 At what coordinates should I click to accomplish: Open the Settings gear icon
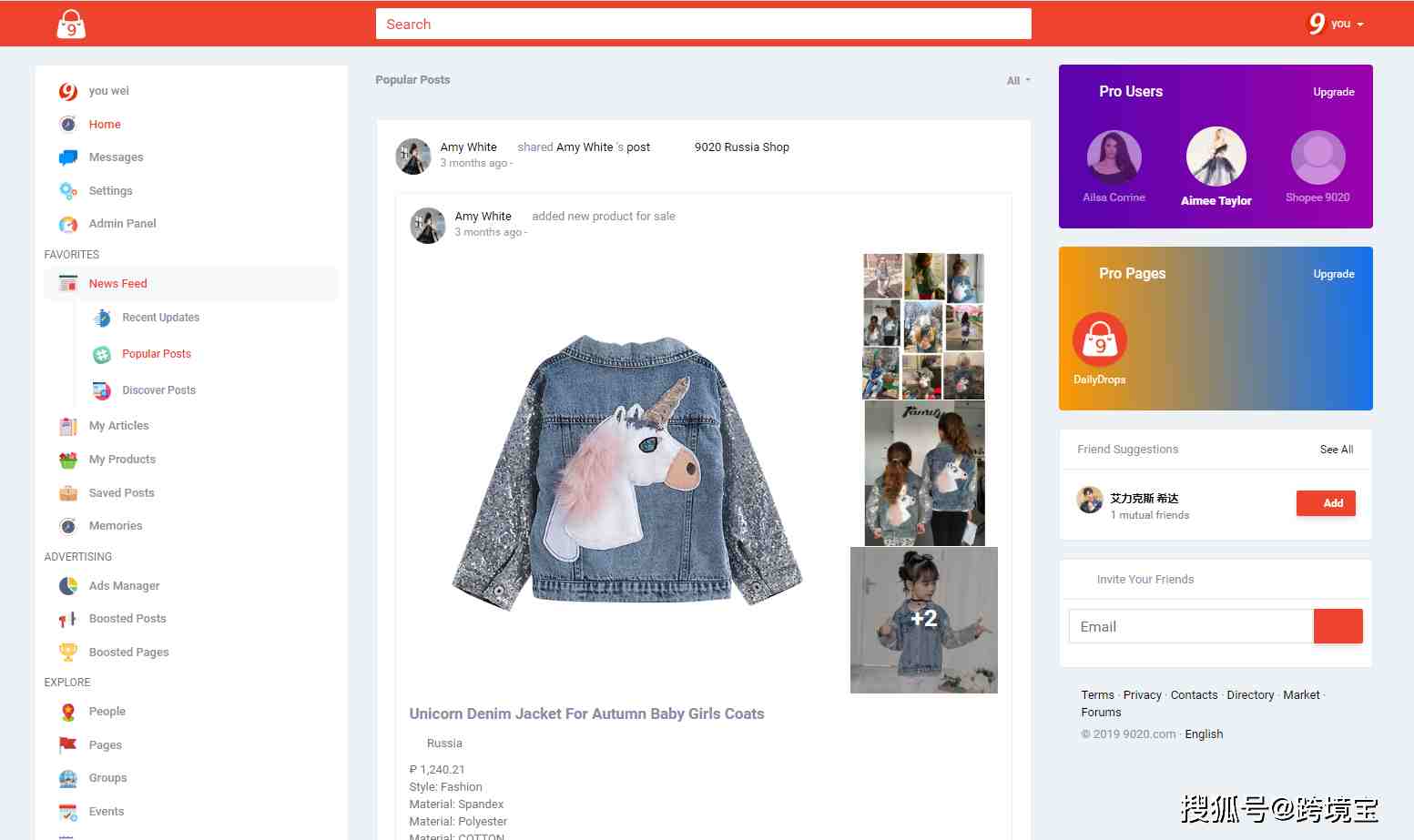tap(68, 190)
